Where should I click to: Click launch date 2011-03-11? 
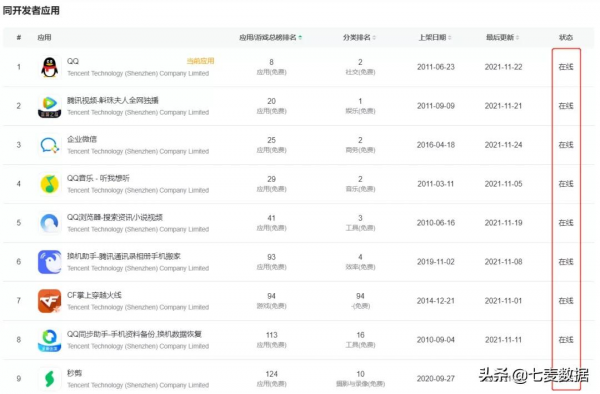coord(436,184)
